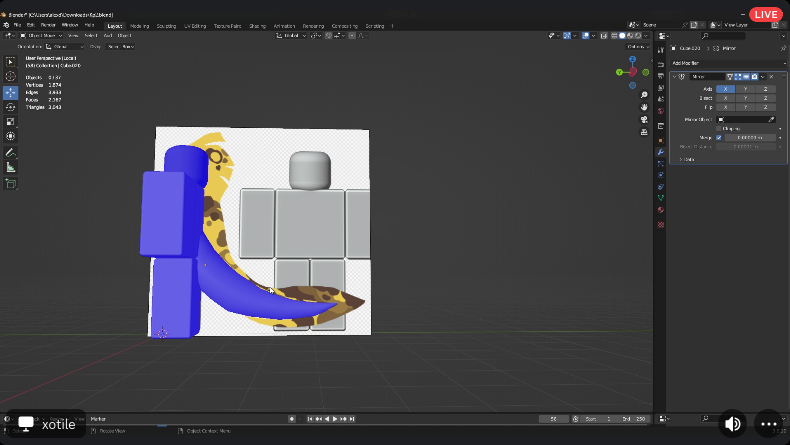The height and width of the screenshot is (445, 790).
Task: Select the Move tool in left toolbar
Action: coord(10,92)
